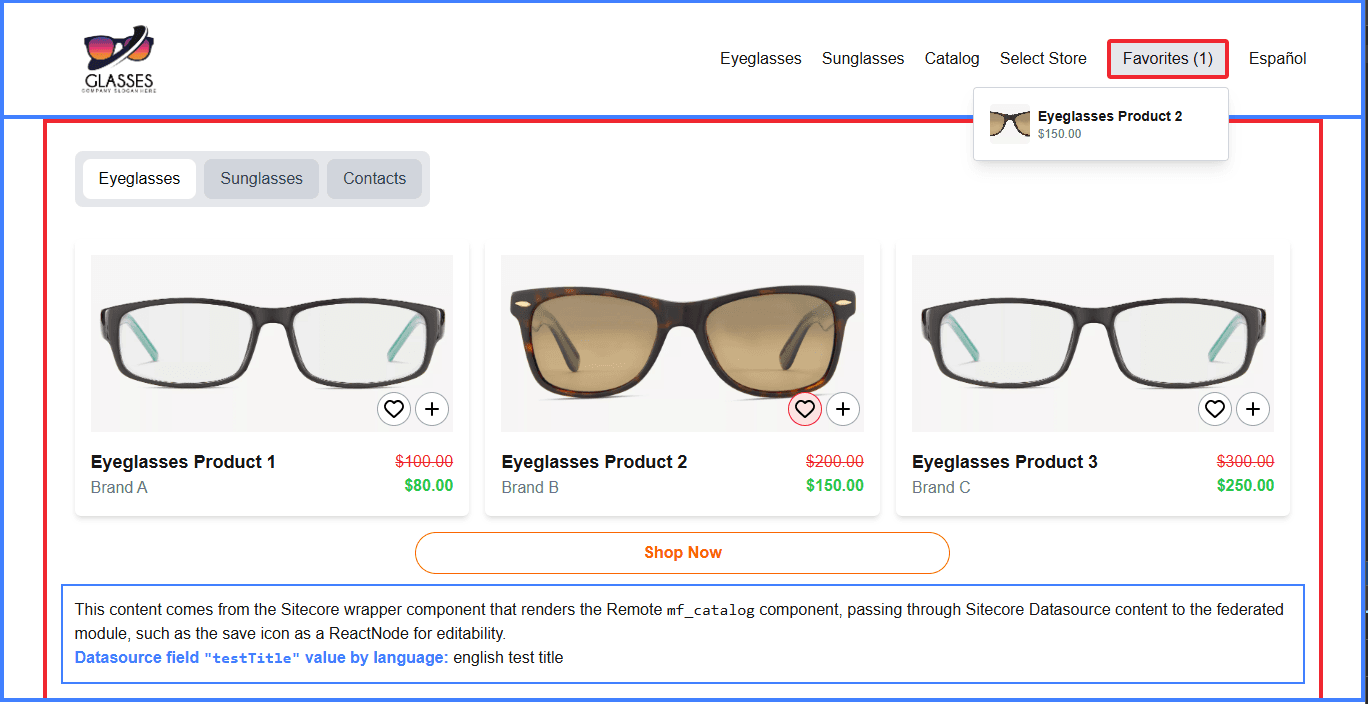Switch language to Español
Viewport: 1368px width, 704px height.
click(x=1277, y=59)
